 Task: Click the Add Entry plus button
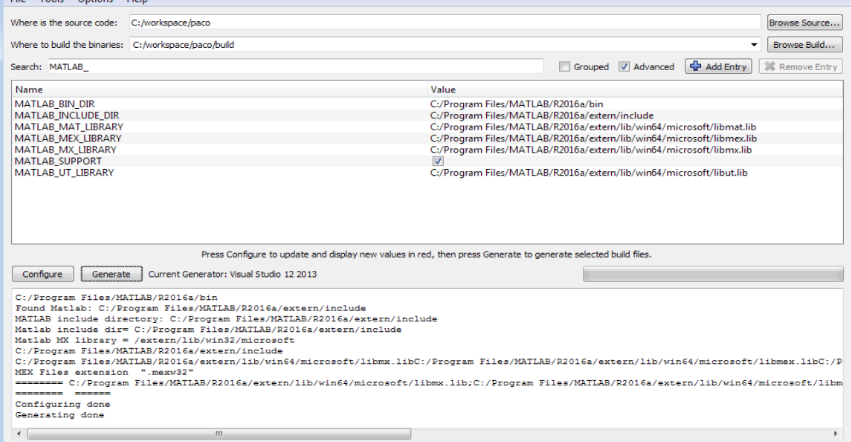point(718,66)
